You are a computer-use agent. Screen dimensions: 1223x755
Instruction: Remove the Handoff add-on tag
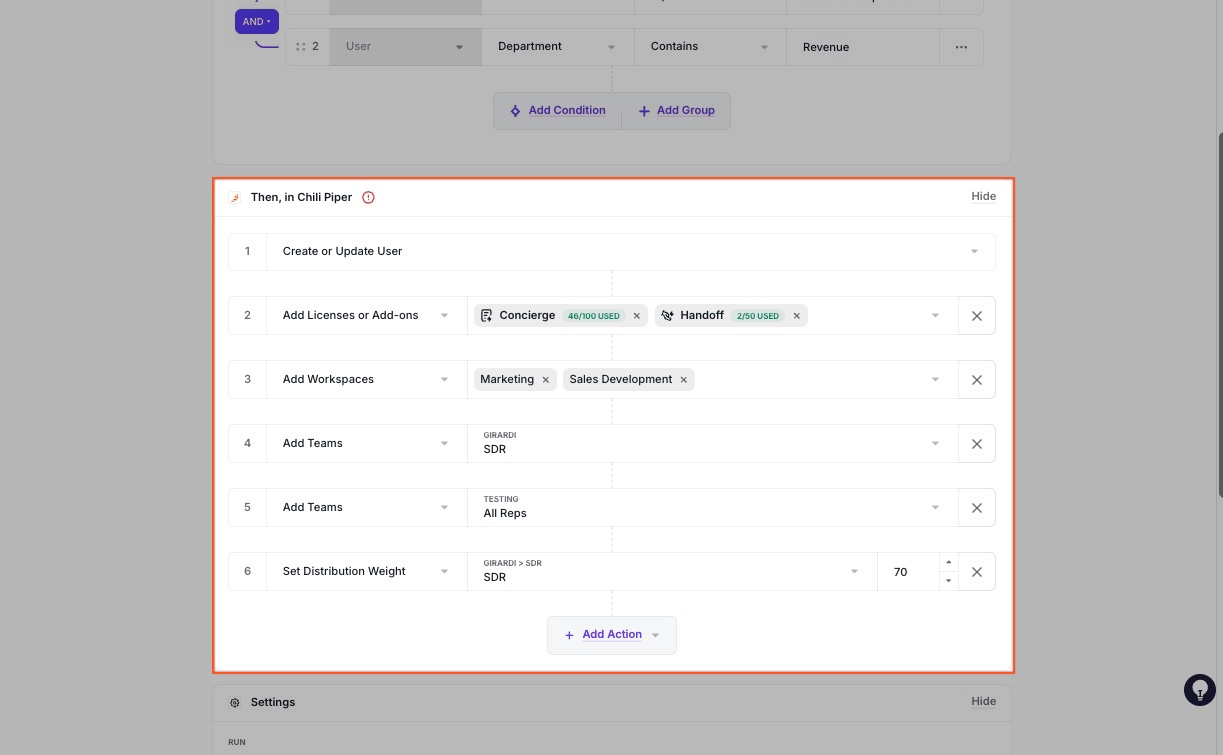(x=797, y=316)
